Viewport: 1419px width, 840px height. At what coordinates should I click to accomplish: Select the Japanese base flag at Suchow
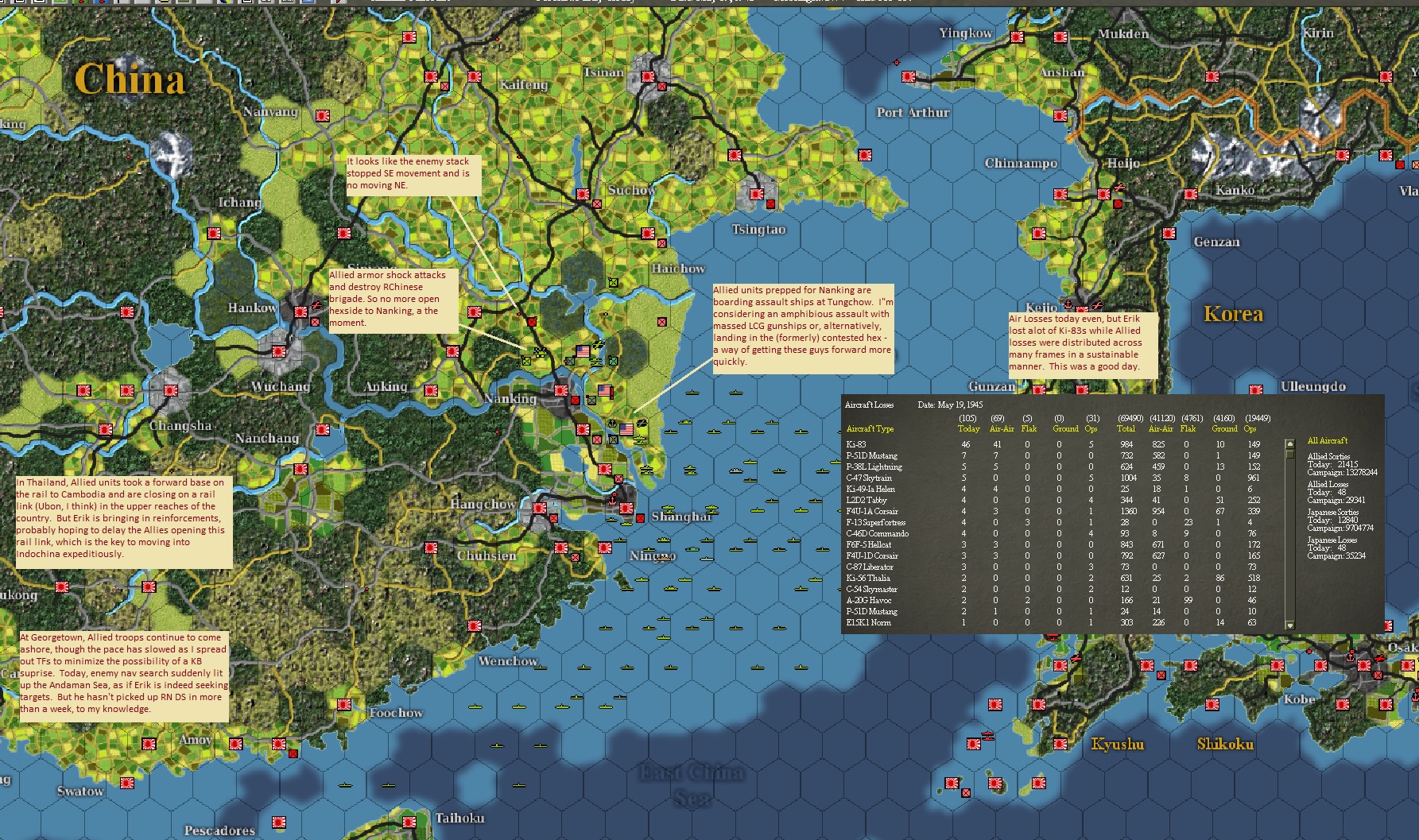coord(583,194)
